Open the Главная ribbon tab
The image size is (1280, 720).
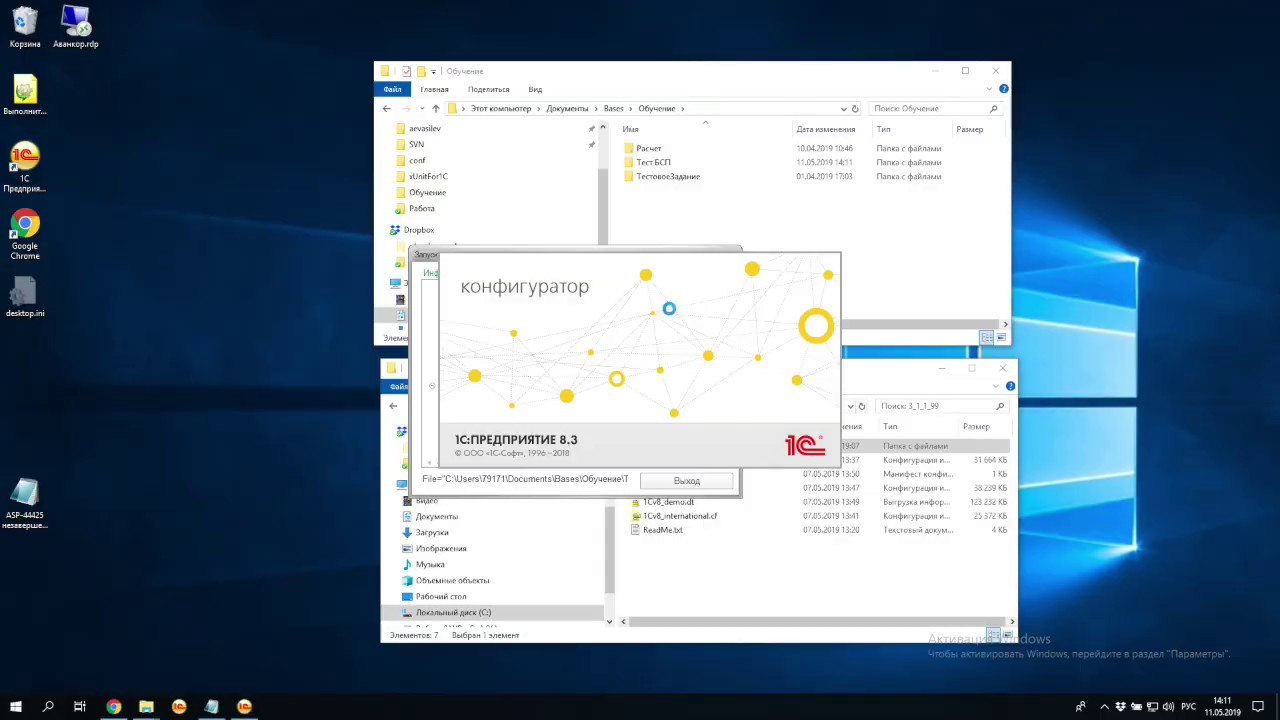[434, 89]
